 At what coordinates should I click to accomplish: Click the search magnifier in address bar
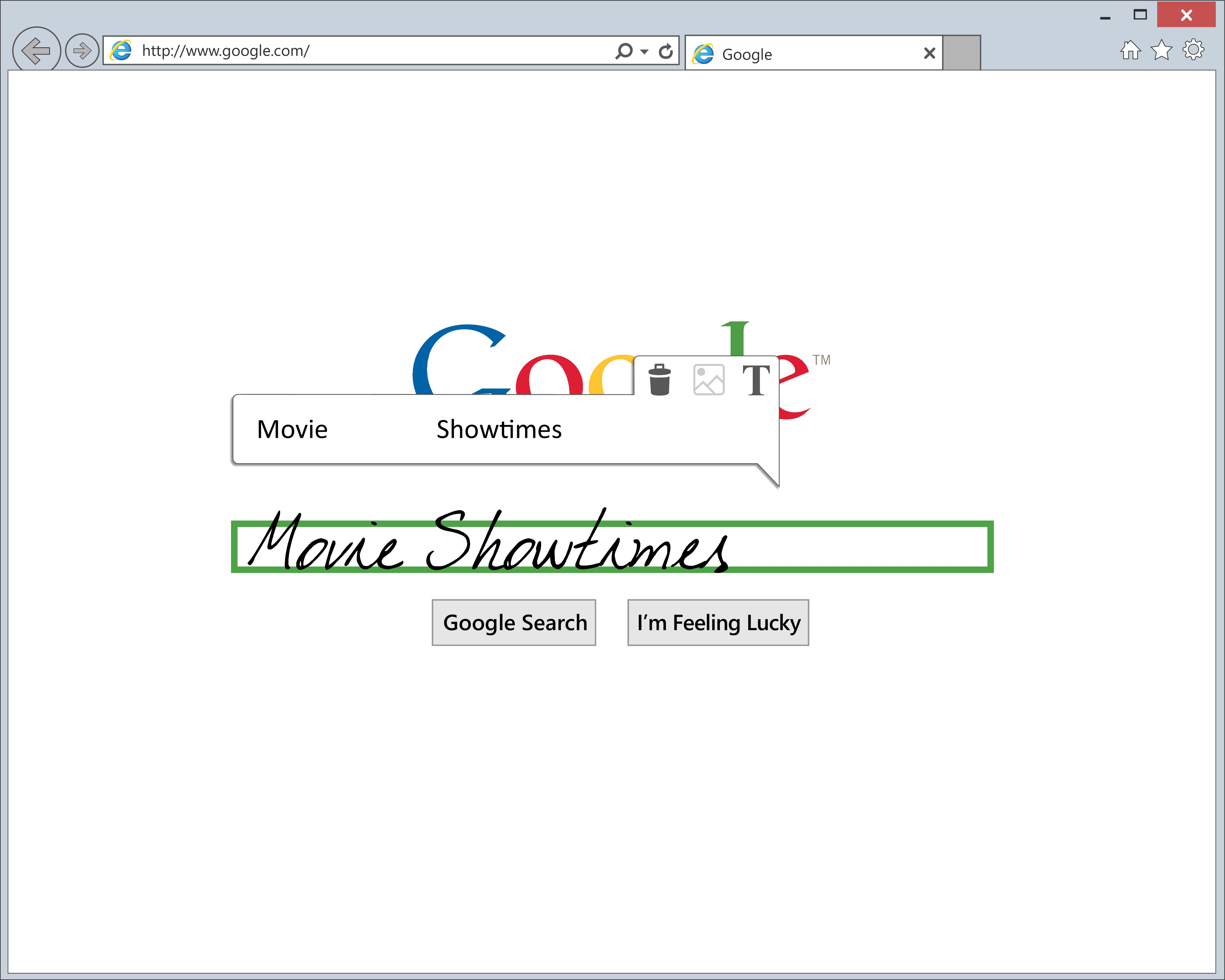click(x=623, y=51)
